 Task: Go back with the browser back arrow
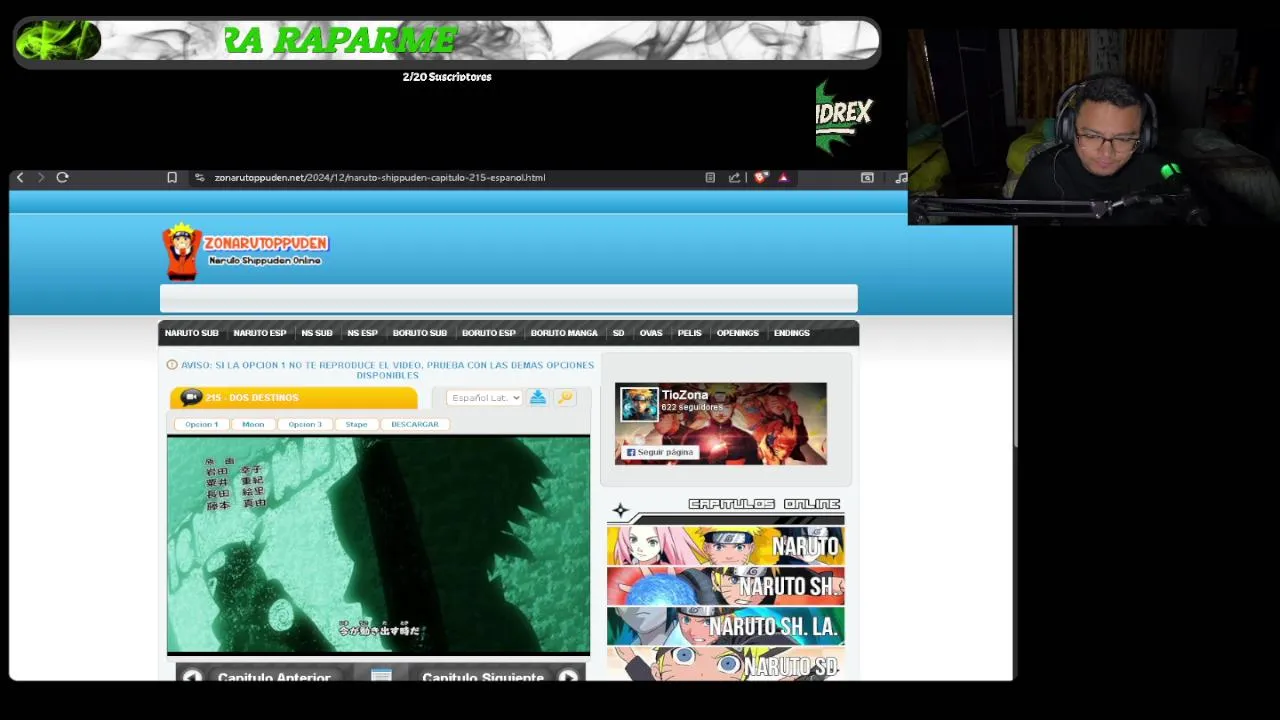[x=20, y=178]
